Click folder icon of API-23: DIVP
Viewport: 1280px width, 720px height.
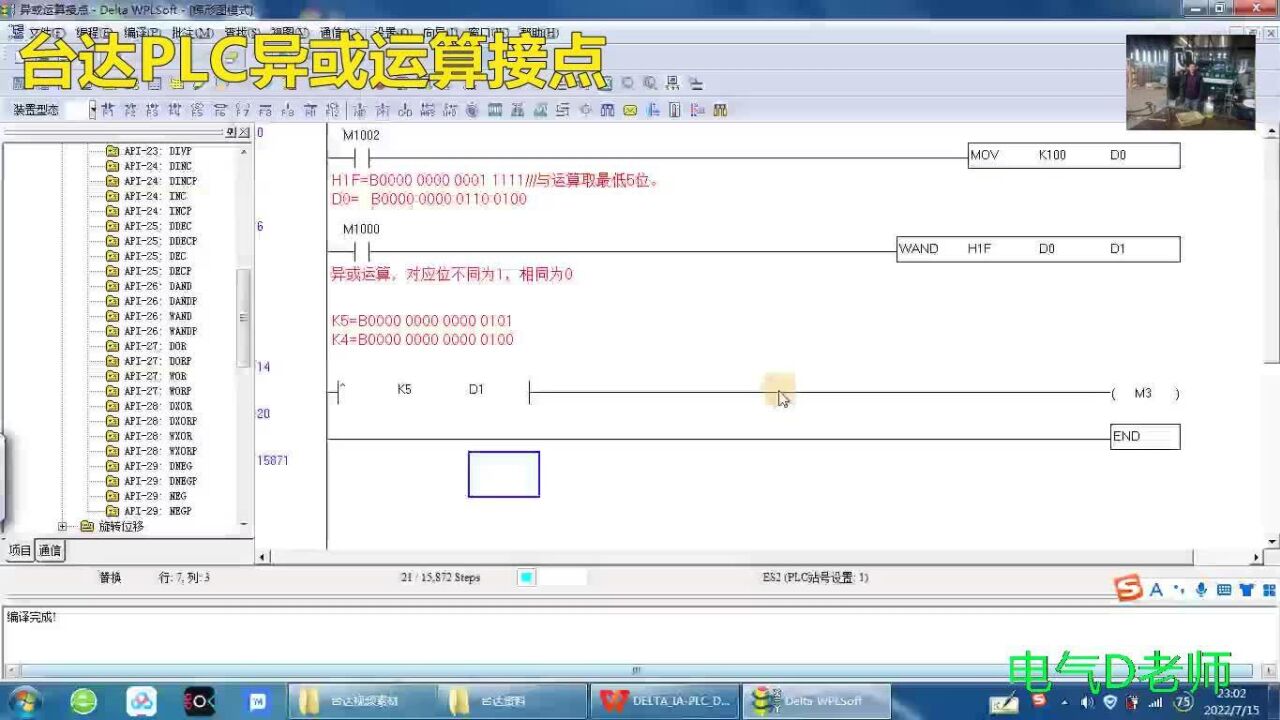tap(112, 151)
